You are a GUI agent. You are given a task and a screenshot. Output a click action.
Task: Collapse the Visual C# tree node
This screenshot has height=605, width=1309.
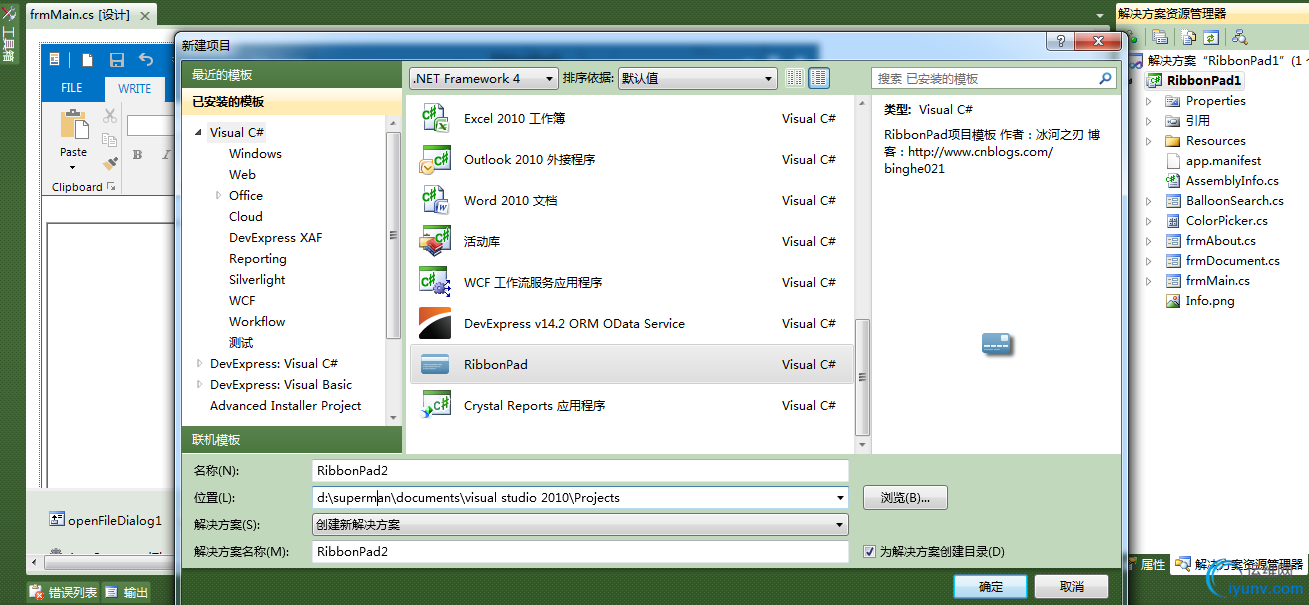click(x=199, y=132)
